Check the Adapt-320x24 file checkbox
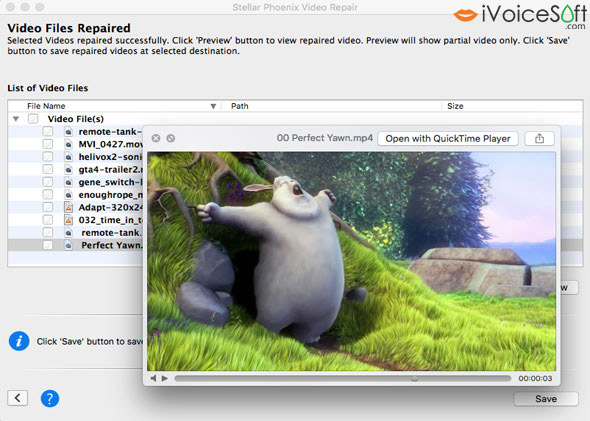 pyautogui.click(x=48, y=207)
